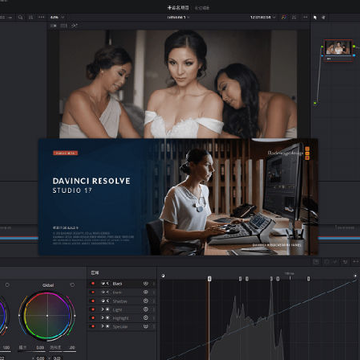This screenshot has height=360, width=360.
Task: Select the Shadow zone name
Action: tap(120, 301)
